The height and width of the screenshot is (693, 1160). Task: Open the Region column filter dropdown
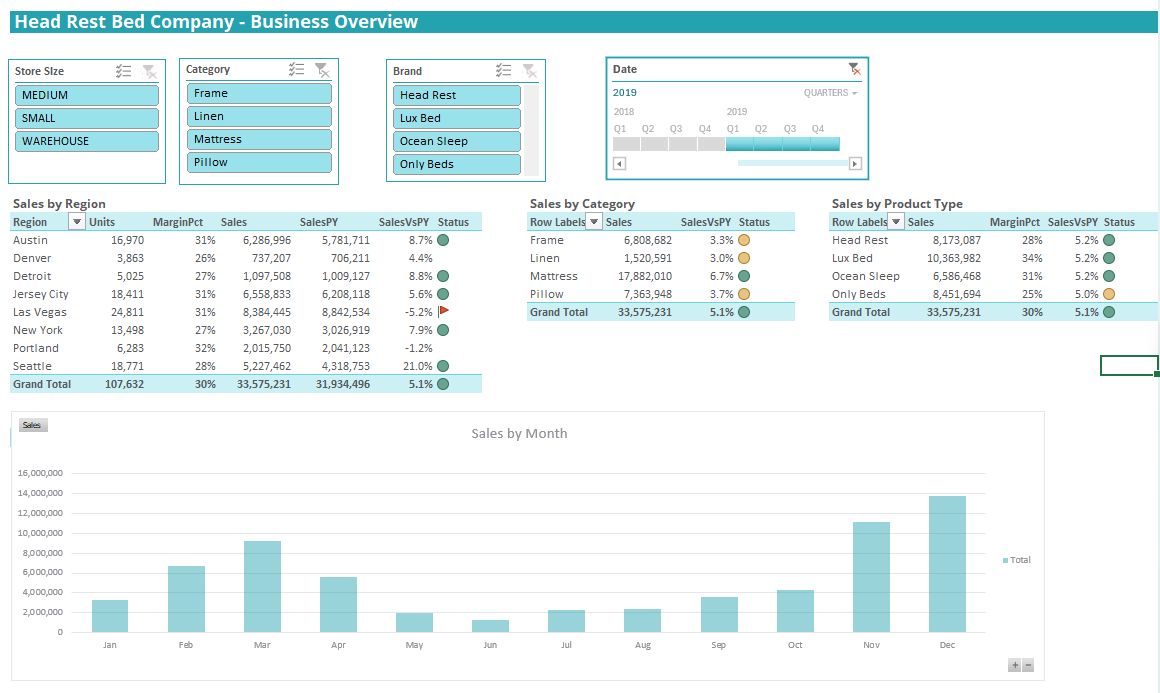[x=76, y=221]
